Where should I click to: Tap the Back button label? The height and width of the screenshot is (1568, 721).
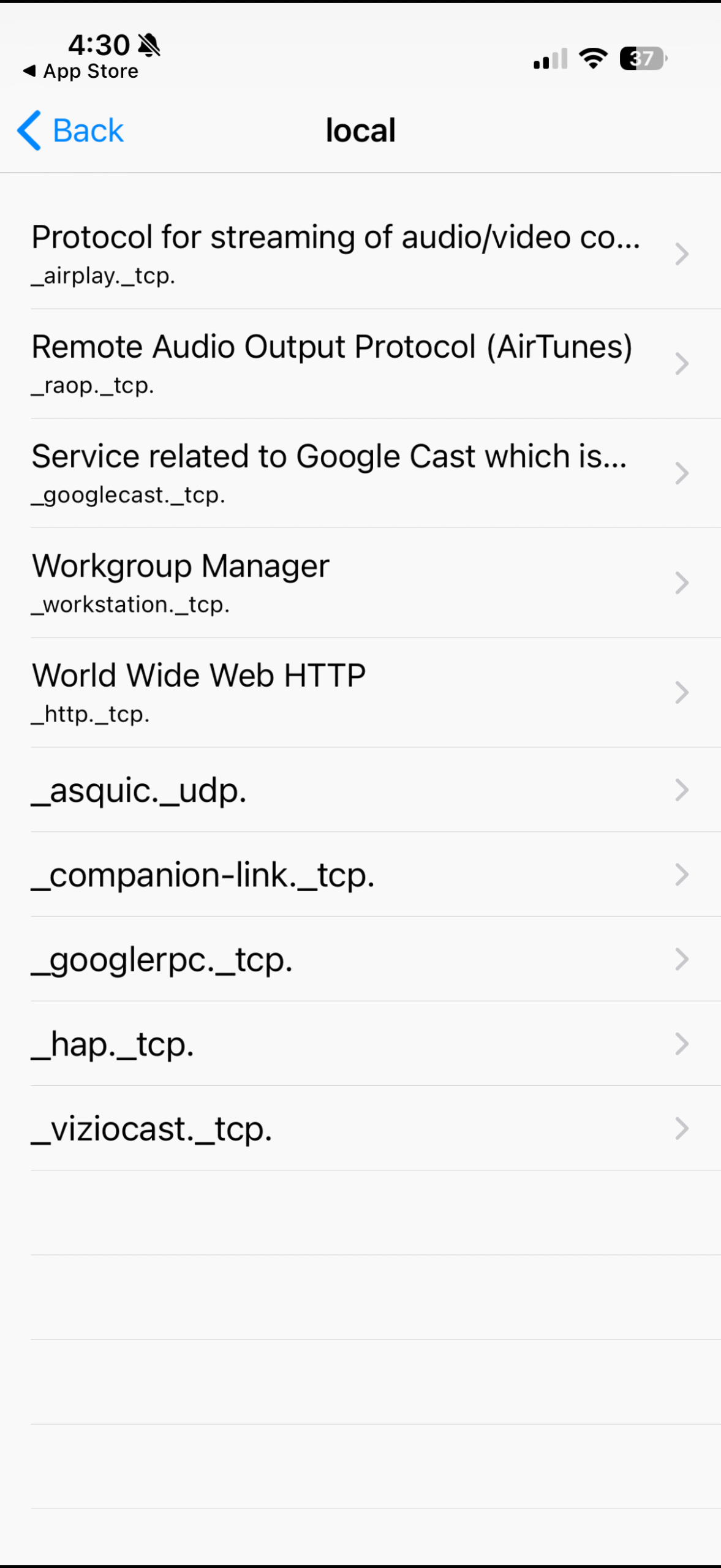(88, 130)
